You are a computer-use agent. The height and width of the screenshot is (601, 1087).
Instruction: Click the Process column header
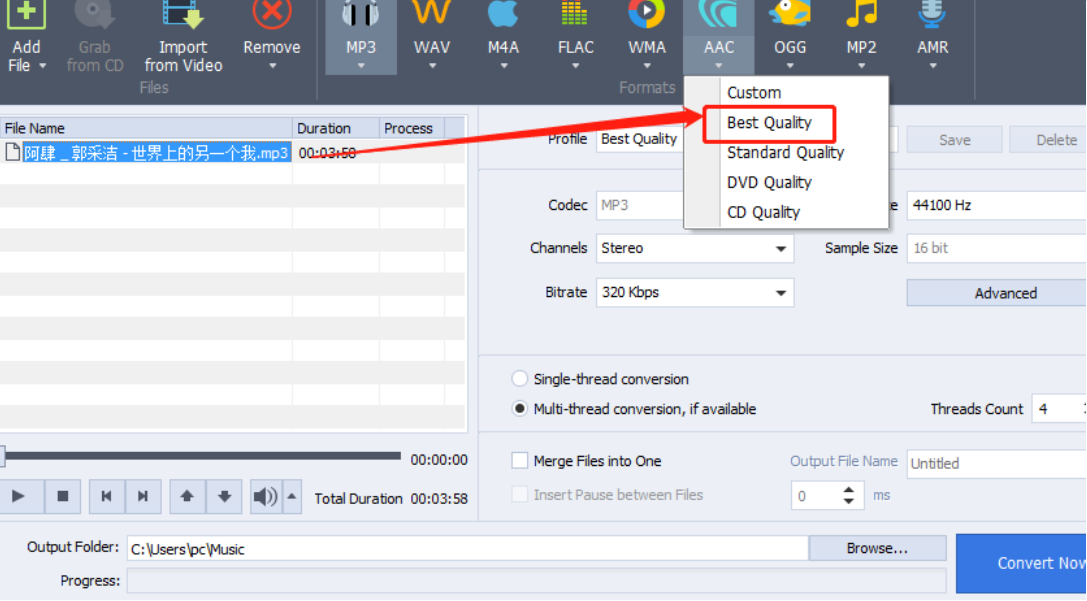point(412,128)
